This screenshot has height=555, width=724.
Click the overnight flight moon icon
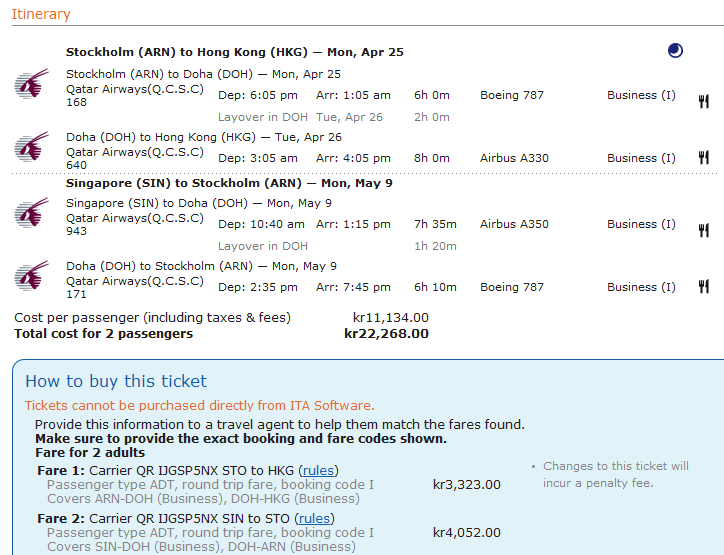(x=675, y=51)
